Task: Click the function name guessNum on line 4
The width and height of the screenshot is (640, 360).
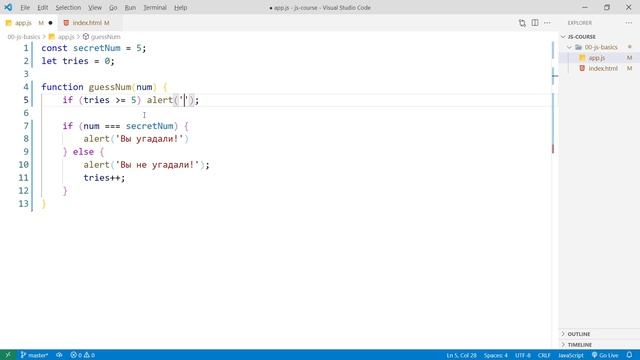Action: click(110, 87)
